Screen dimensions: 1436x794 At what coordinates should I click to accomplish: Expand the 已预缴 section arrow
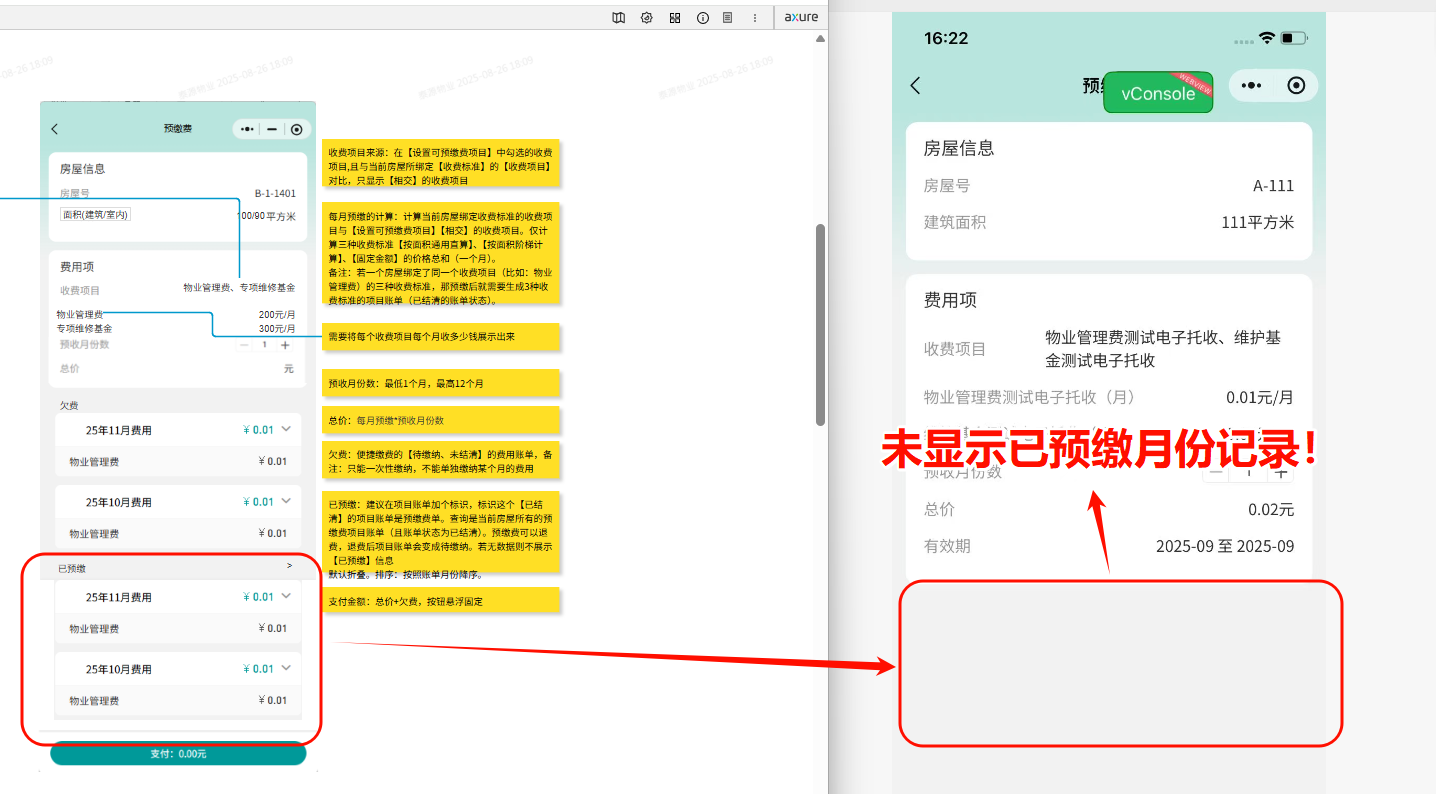coord(289,565)
